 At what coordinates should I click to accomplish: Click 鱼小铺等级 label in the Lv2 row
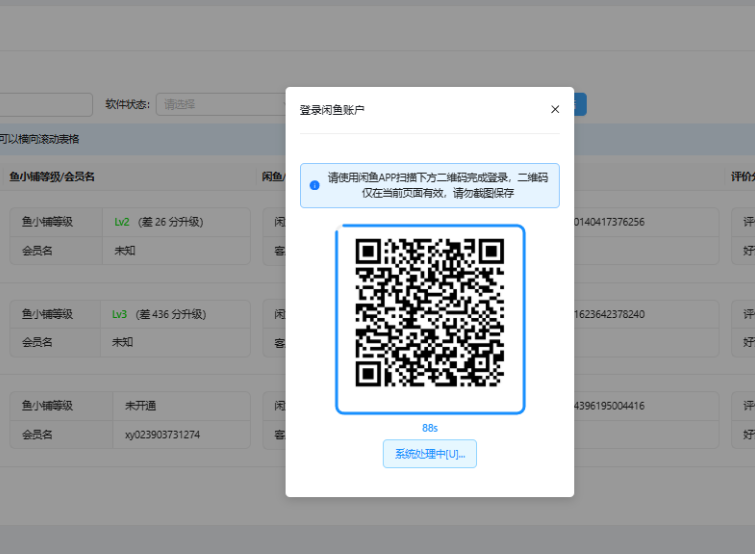tap(47, 222)
